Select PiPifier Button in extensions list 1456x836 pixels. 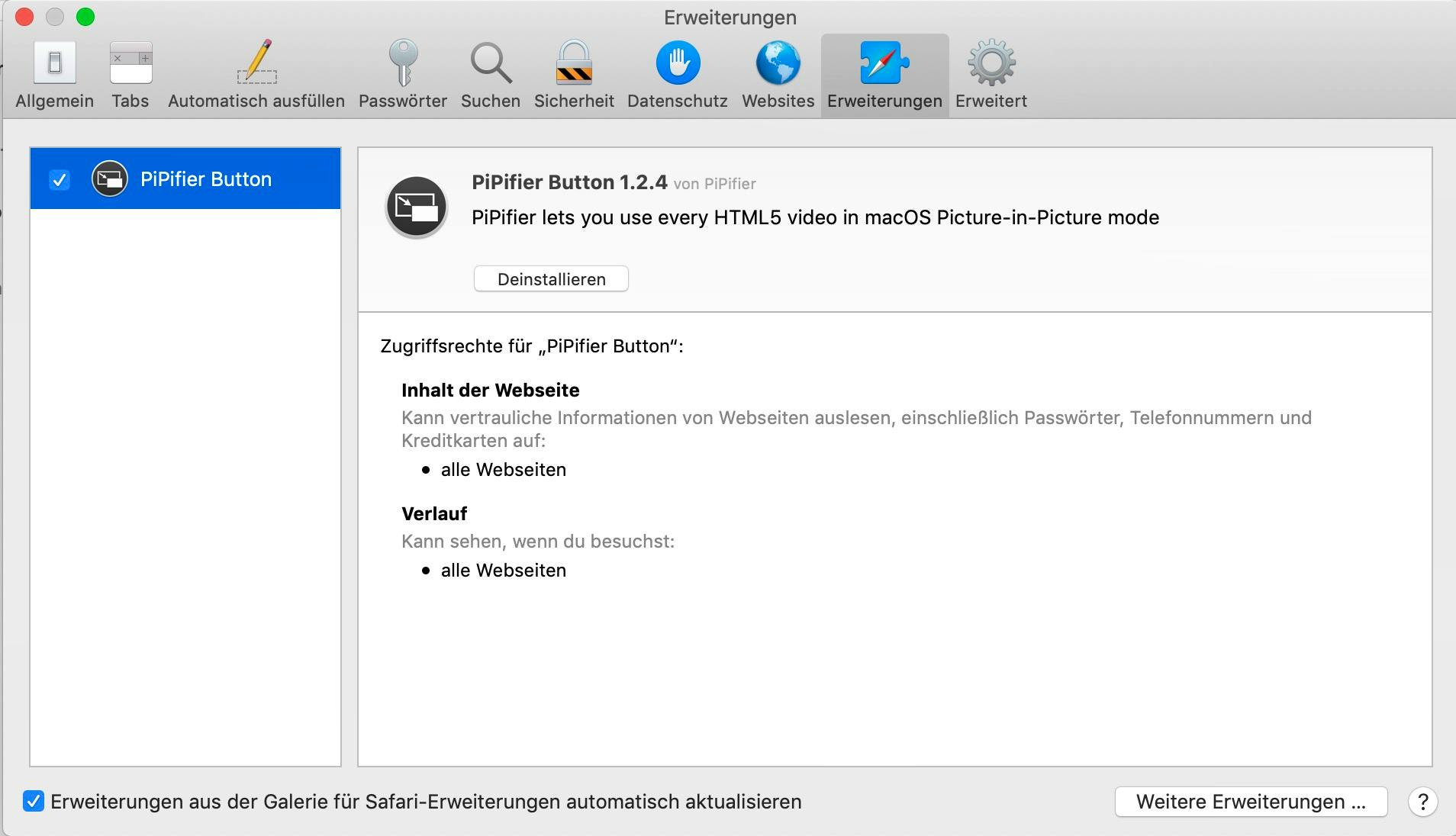tap(206, 179)
